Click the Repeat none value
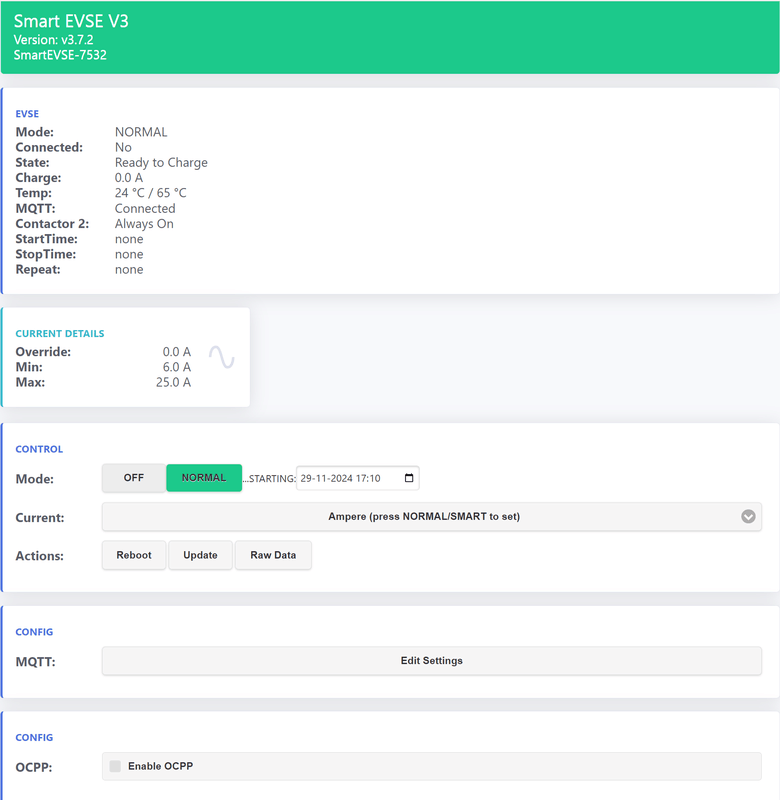The height and width of the screenshot is (800, 780). pyautogui.click(x=129, y=270)
